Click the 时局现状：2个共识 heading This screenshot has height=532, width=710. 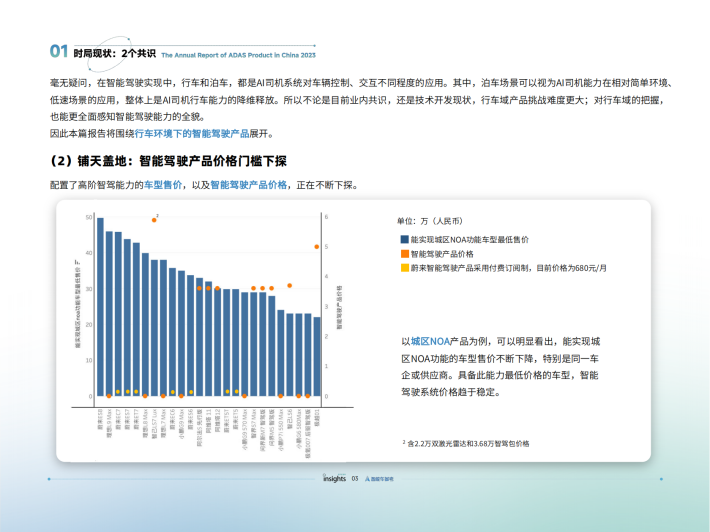[114, 52]
